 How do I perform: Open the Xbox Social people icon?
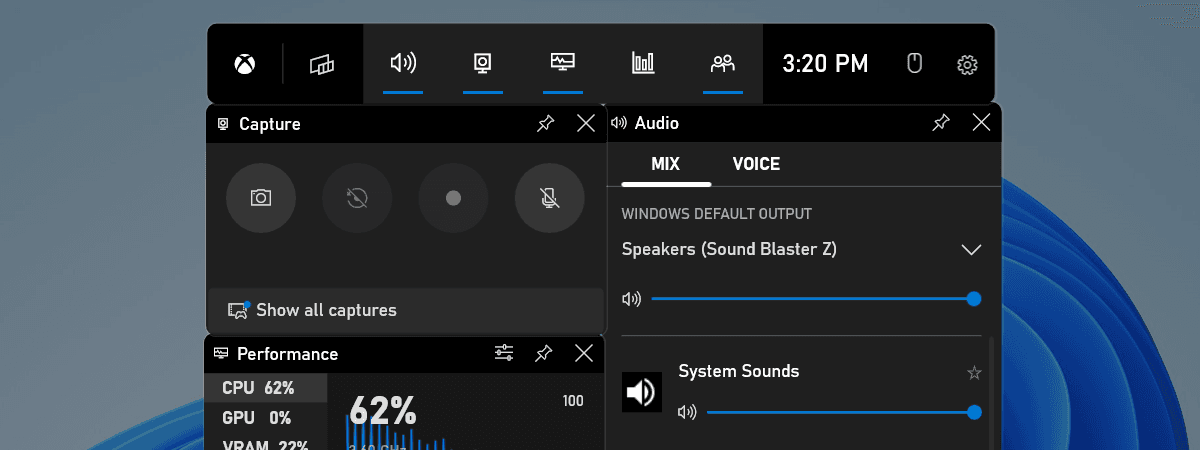(723, 64)
